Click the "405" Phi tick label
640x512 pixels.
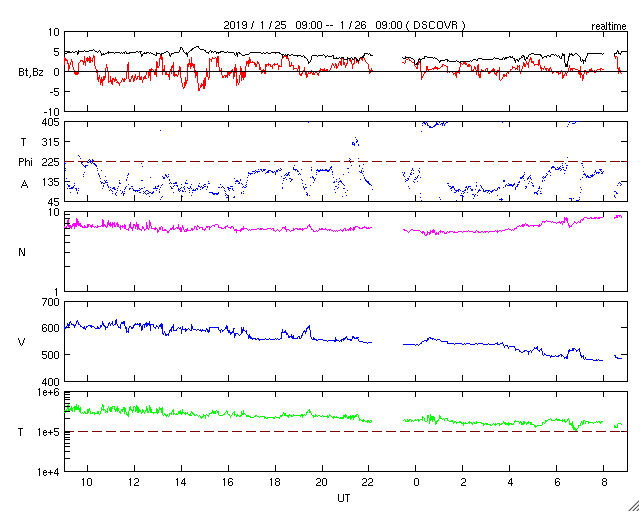[x=52, y=122]
